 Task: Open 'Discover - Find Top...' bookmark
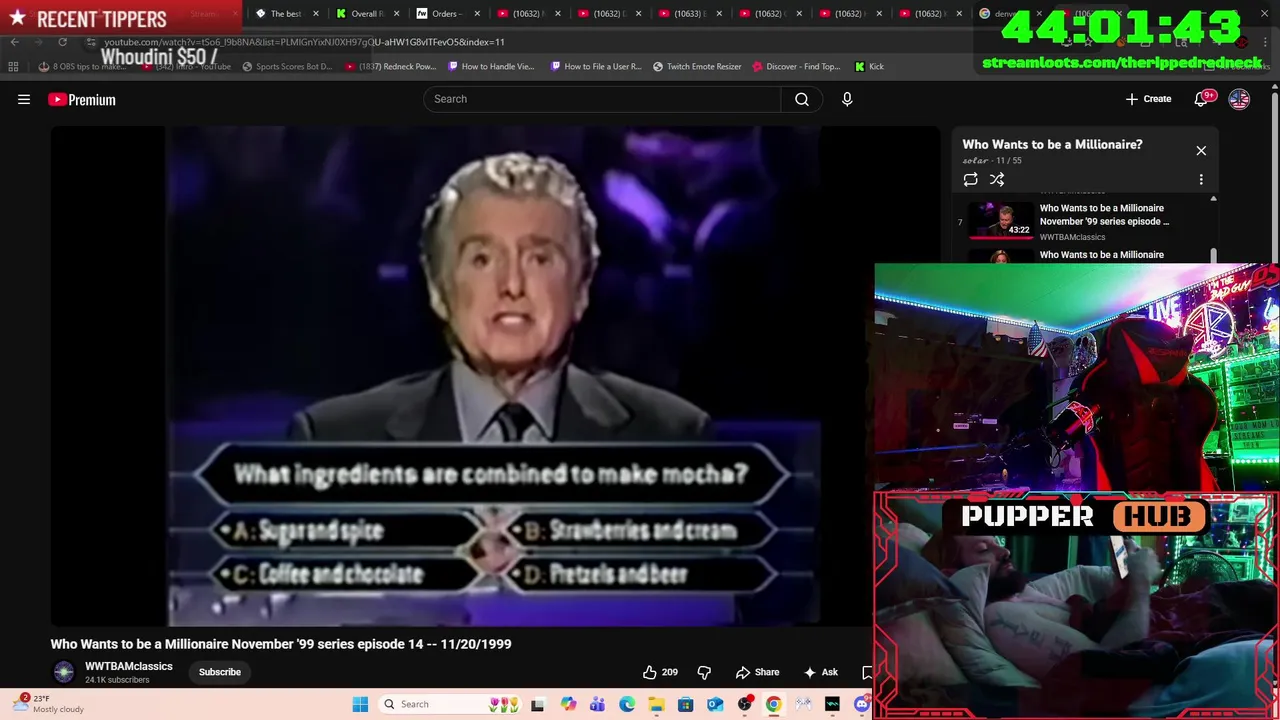coord(796,67)
